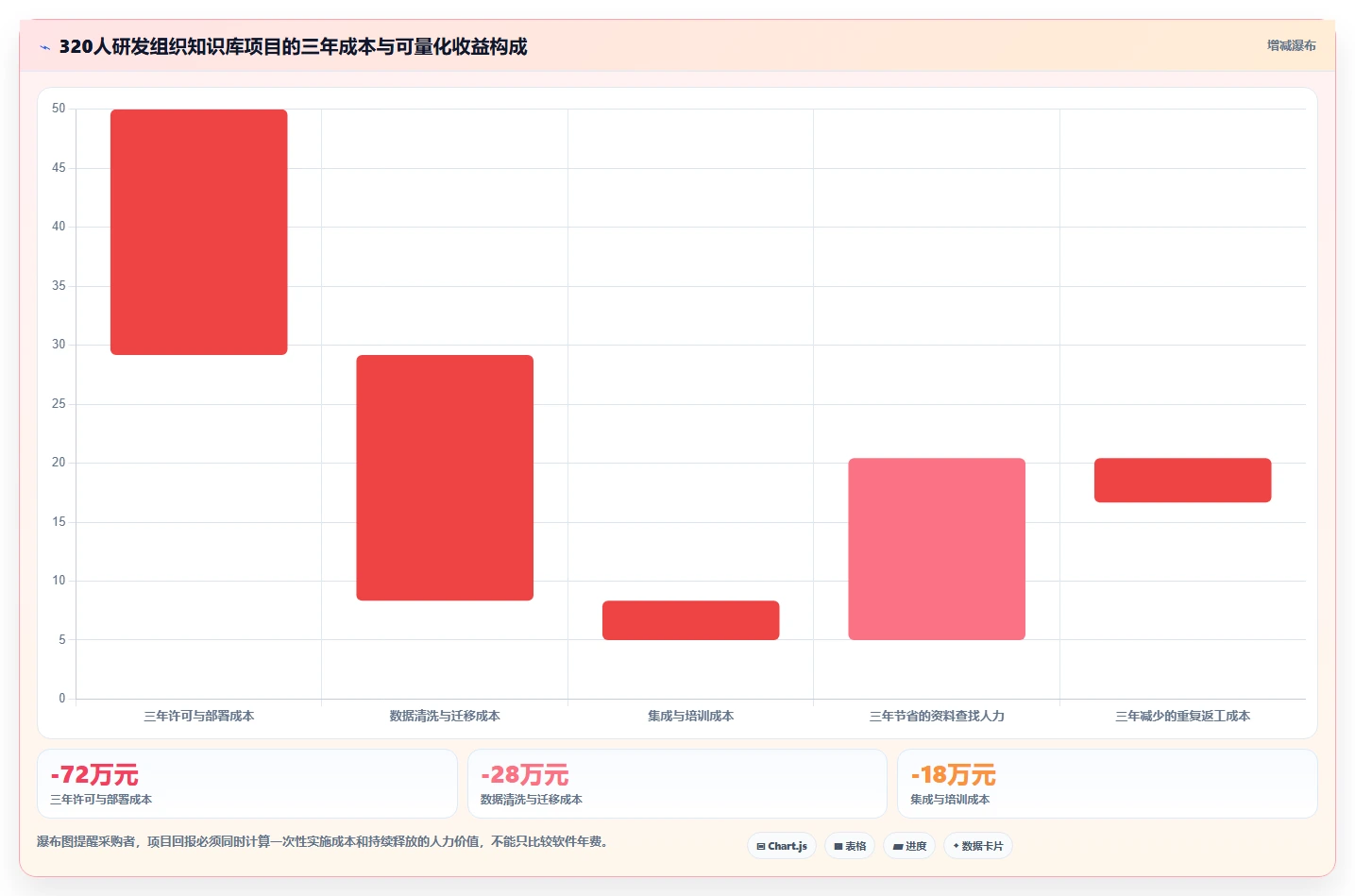The image size is (1355, 896).
Task: Click the 数据清洗与迁移成本 waterfall bar
Action: click(445, 478)
